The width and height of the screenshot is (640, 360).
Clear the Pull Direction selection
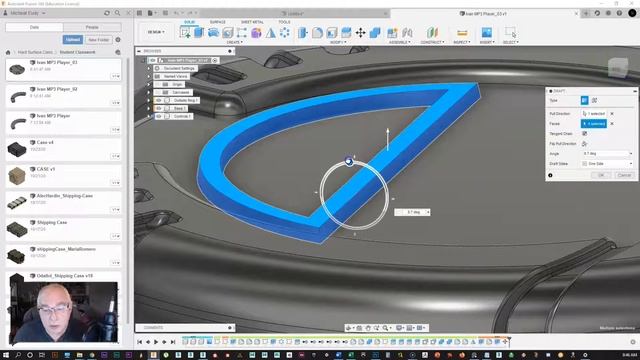click(x=612, y=113)
